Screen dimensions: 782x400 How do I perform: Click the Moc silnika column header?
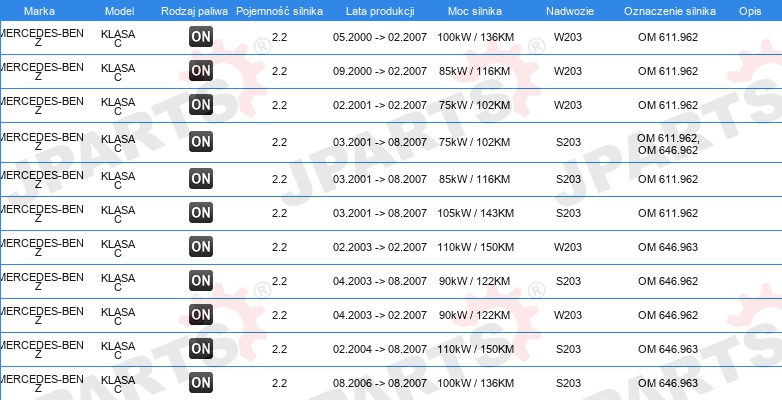coord(475,11)
